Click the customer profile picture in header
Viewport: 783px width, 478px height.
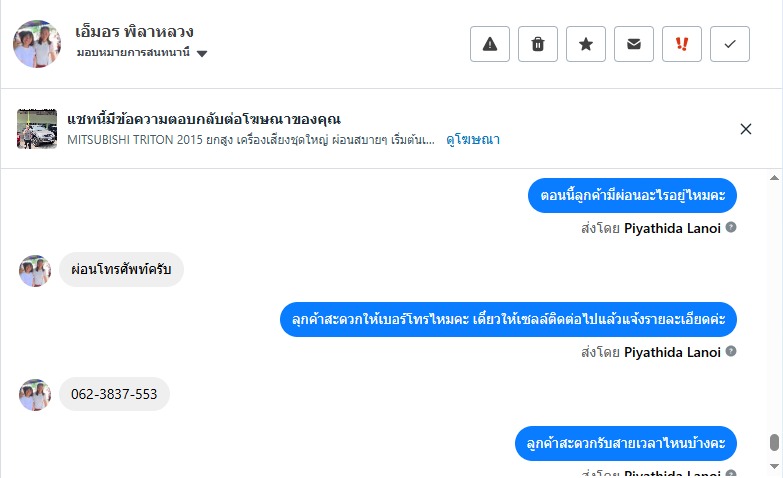point(37,43)
